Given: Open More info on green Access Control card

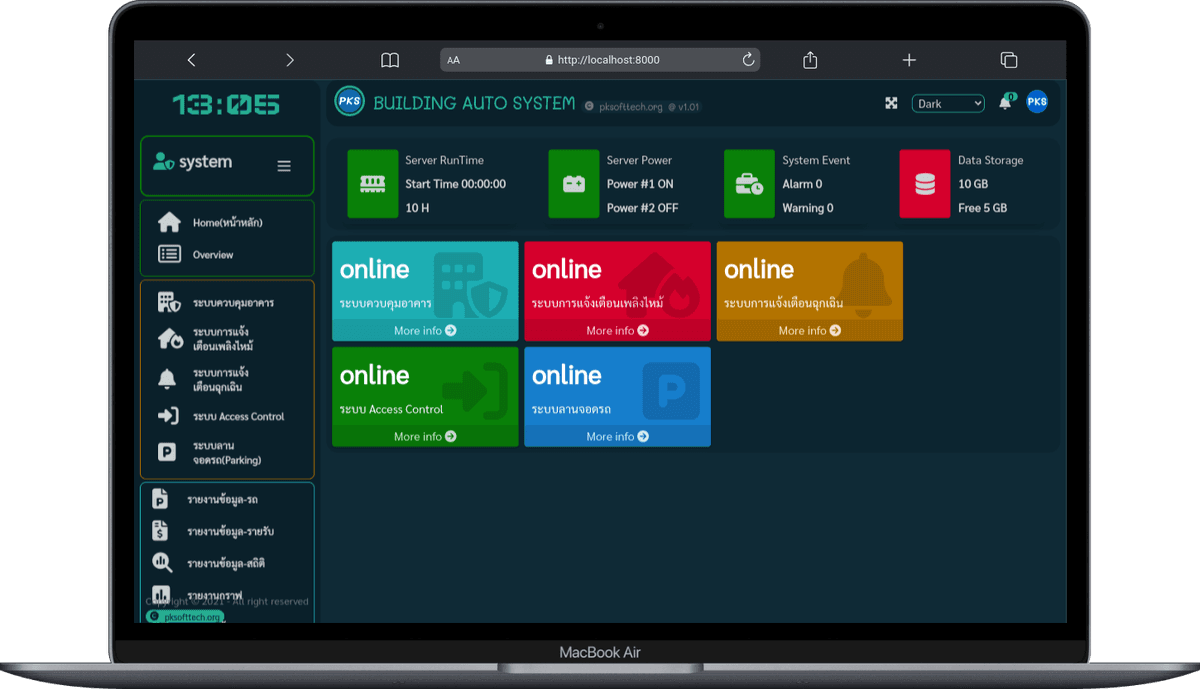Looking at the screenshot, I should click(x=425, y=436).
